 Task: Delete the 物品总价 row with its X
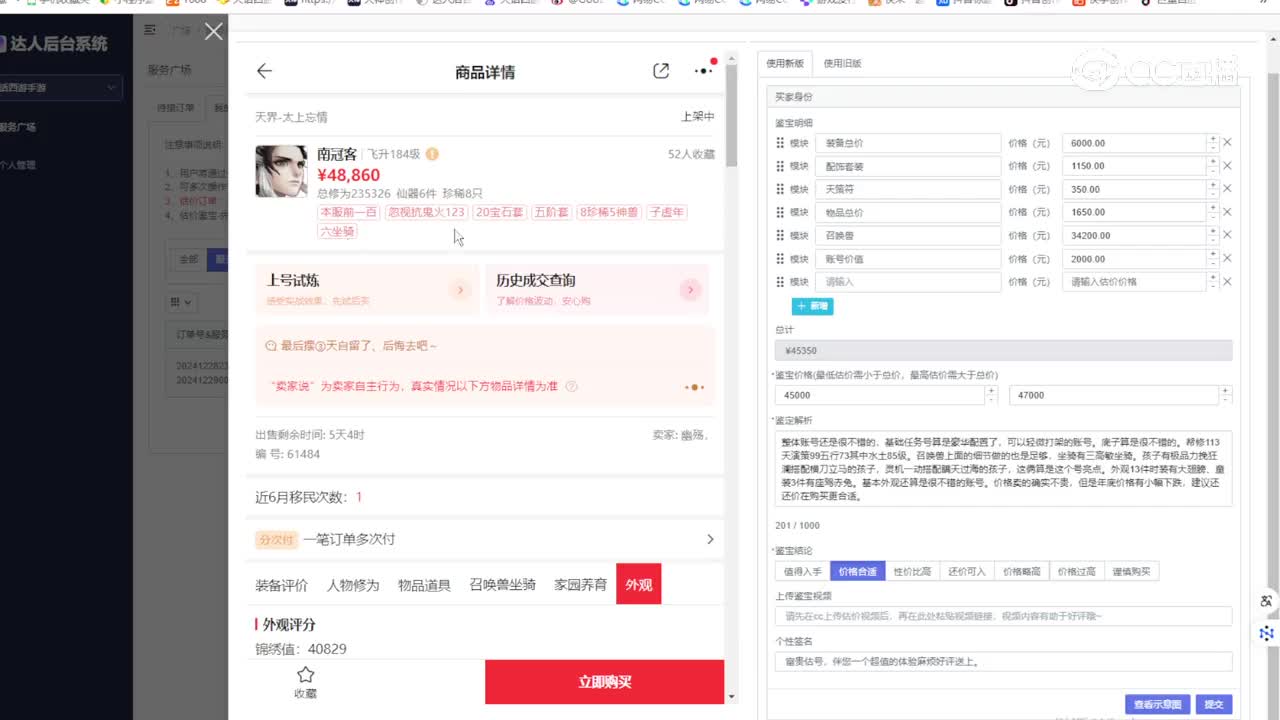coord(1227,212)
